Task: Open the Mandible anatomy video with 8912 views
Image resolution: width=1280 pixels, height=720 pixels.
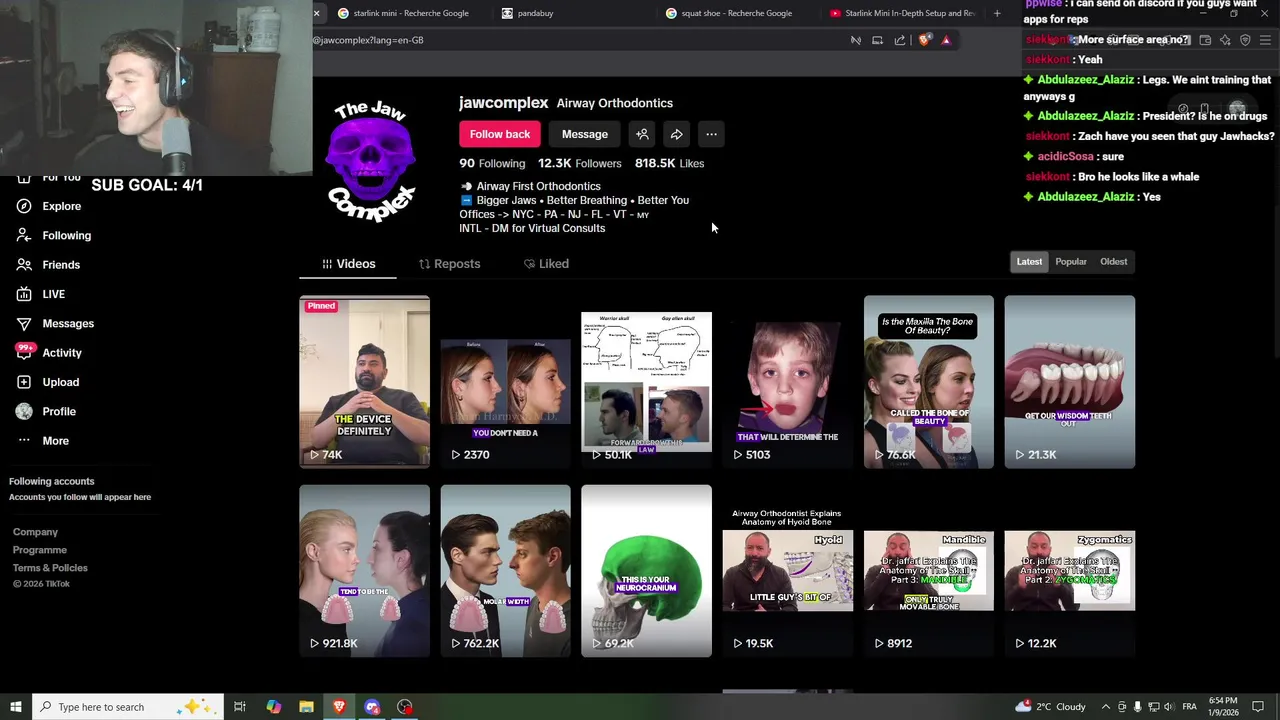Action: pos(929,571)
